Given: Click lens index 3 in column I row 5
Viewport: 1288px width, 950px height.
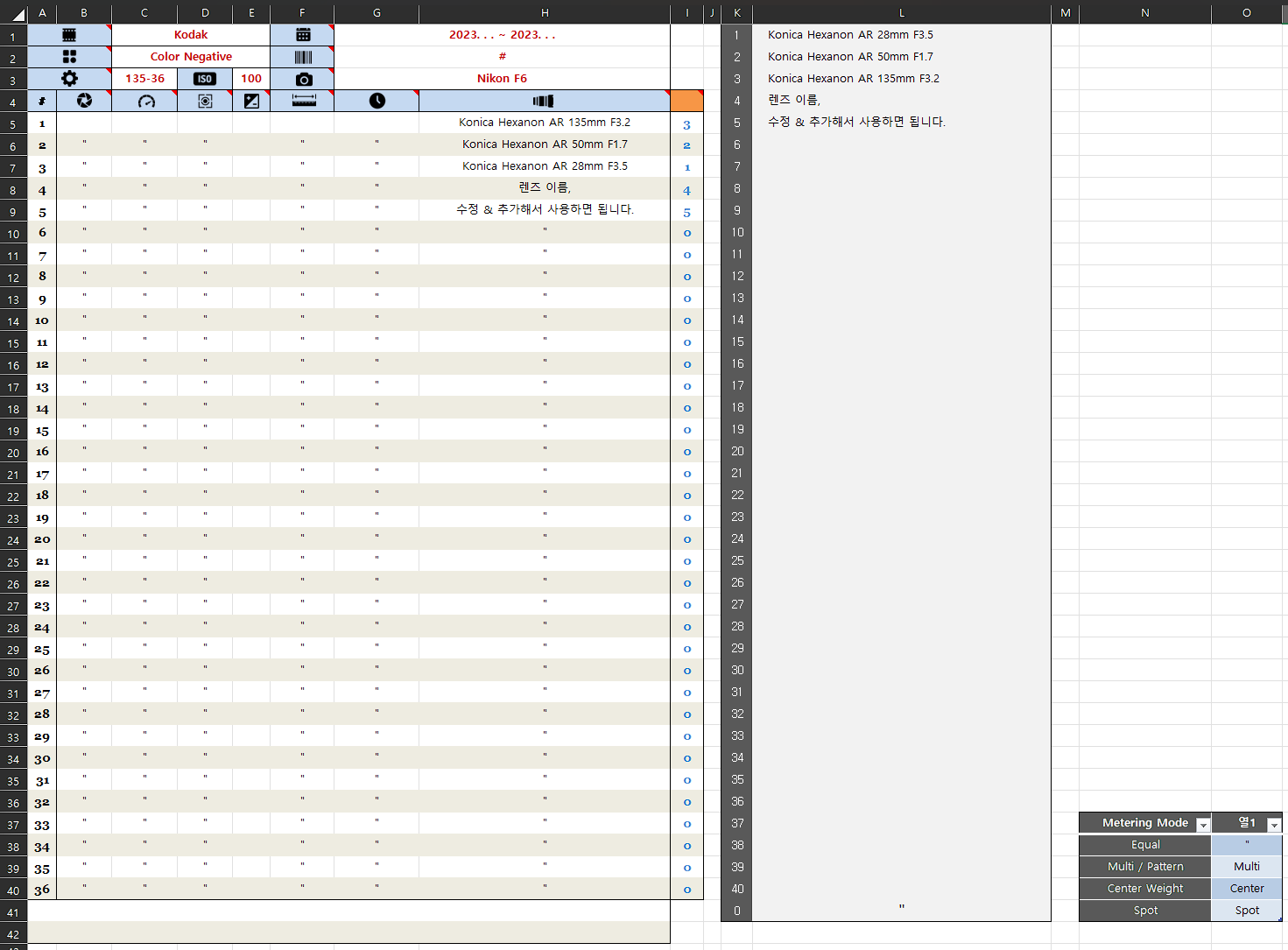Looking at the screenshot, I should [x=686, y=124].
